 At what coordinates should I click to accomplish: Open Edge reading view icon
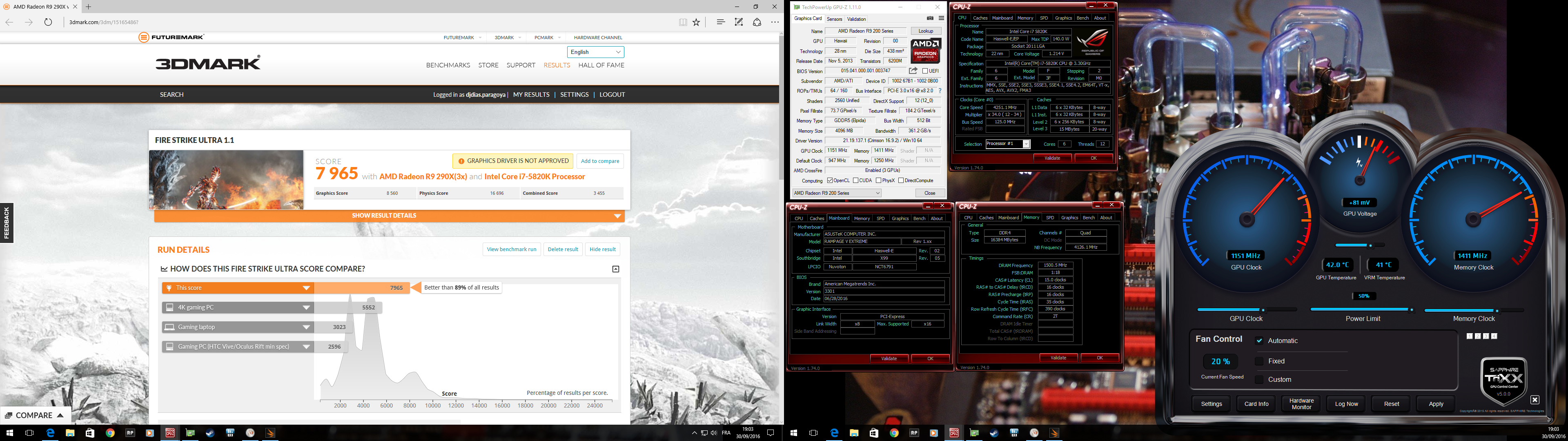683,22
